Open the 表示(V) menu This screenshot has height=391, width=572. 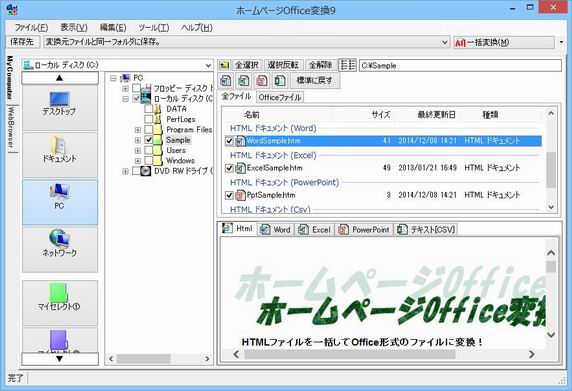pos(74,27)
